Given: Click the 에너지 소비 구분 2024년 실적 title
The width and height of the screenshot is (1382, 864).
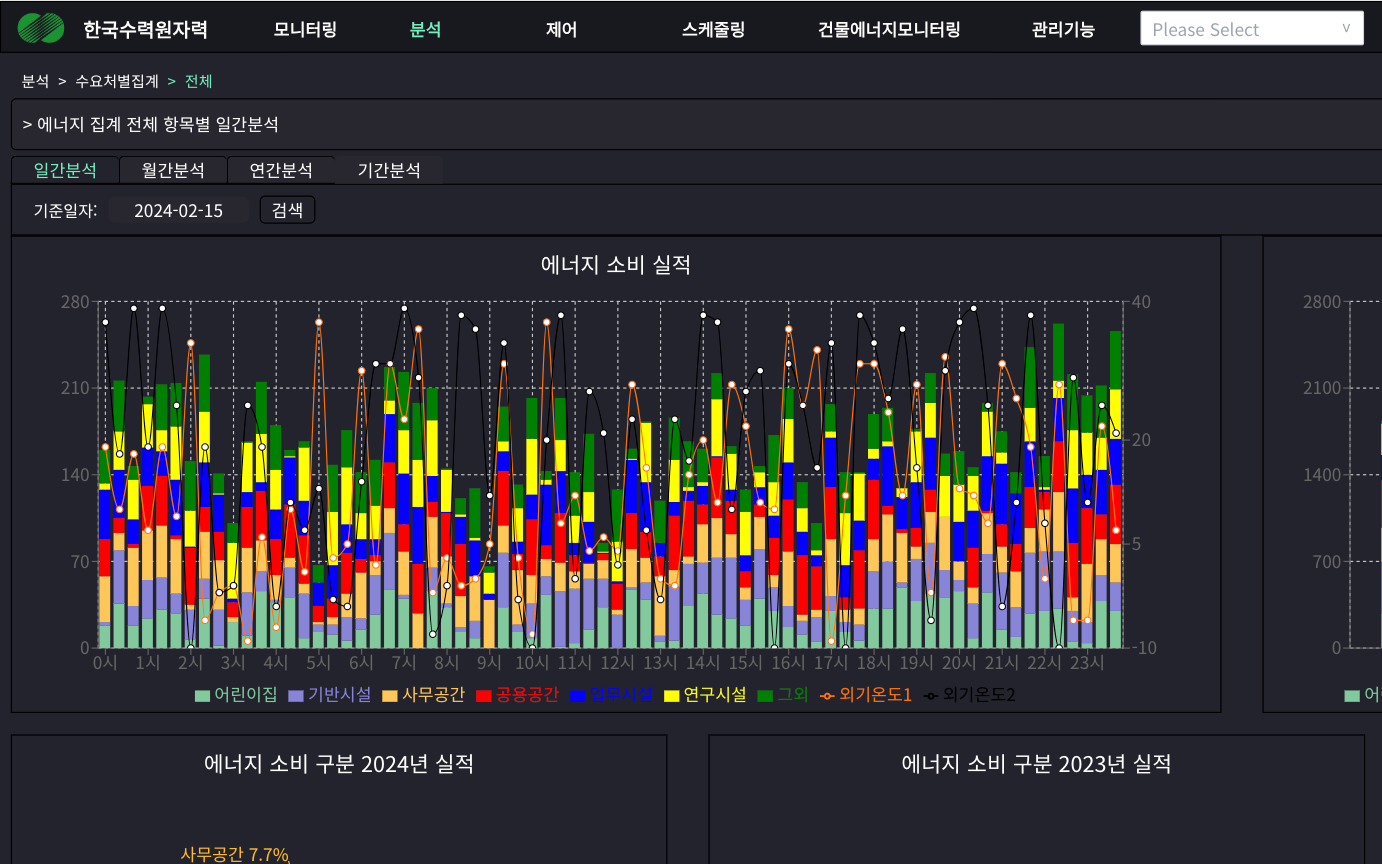Looking at the screenshot, I should (x=339, y=764).
